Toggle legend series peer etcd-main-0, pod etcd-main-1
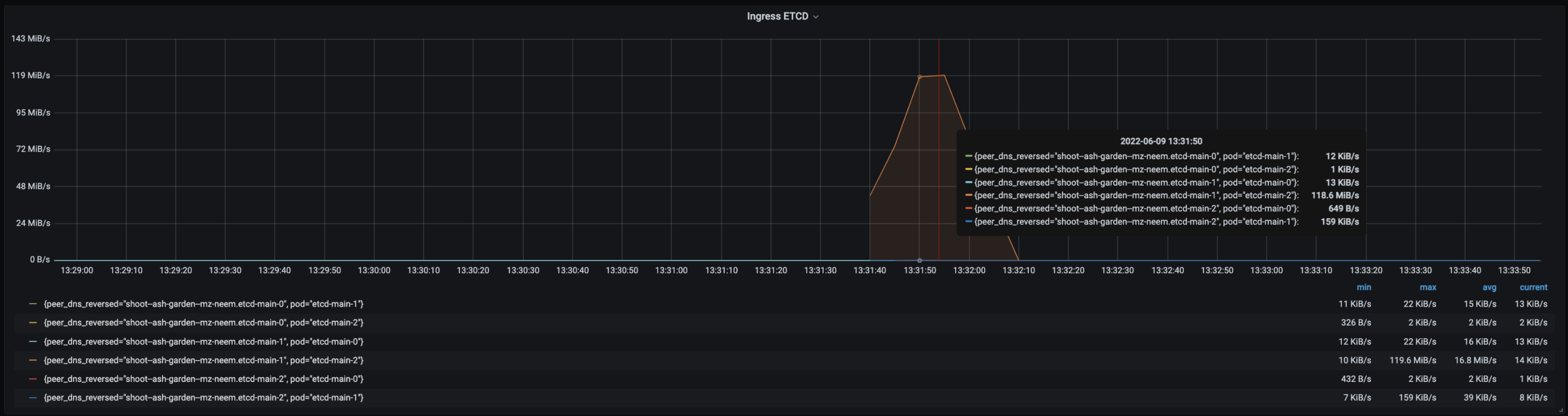 (x=203, y=304)
